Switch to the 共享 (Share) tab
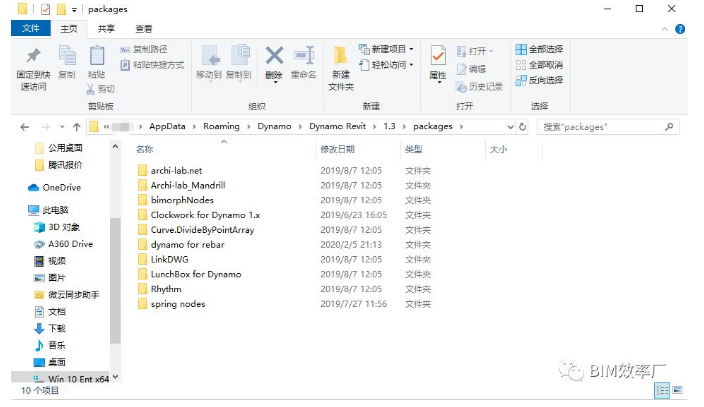Image resolution: width=704 pixels, height=407 pixels. 106,29
